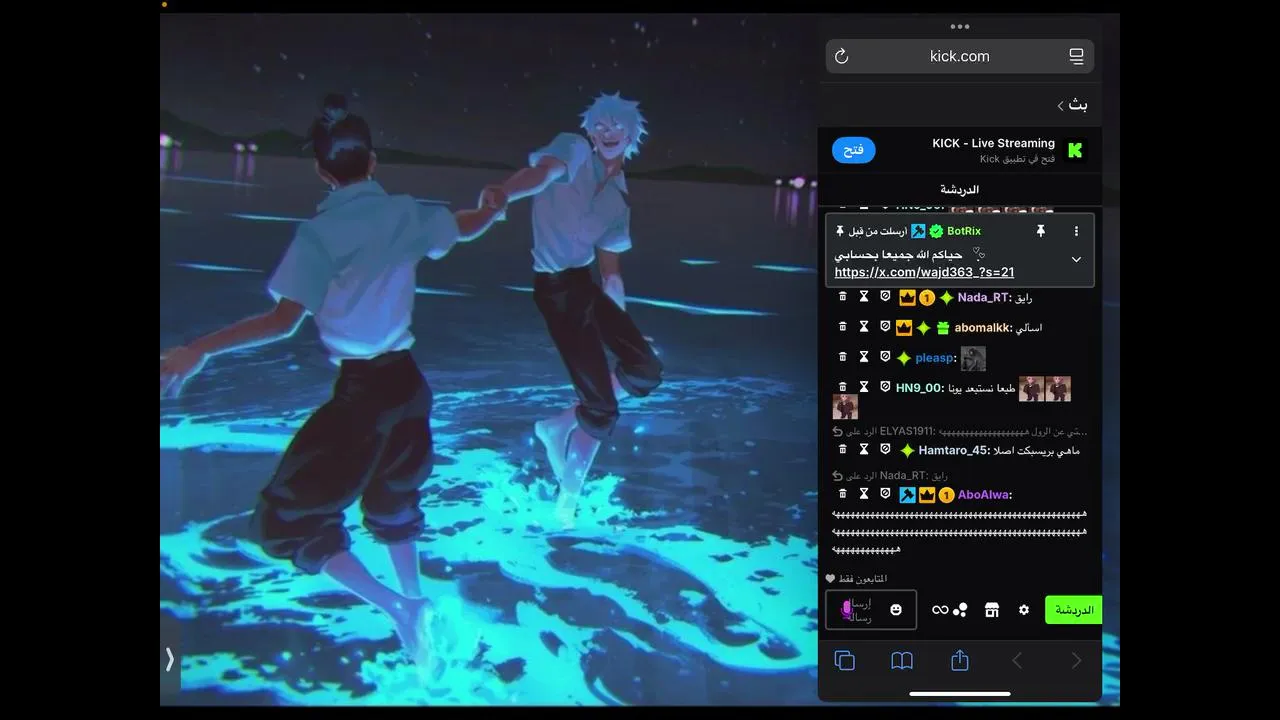Open BotRix username in pinned message
This screenshot has height=720, width=1280.
964,231
